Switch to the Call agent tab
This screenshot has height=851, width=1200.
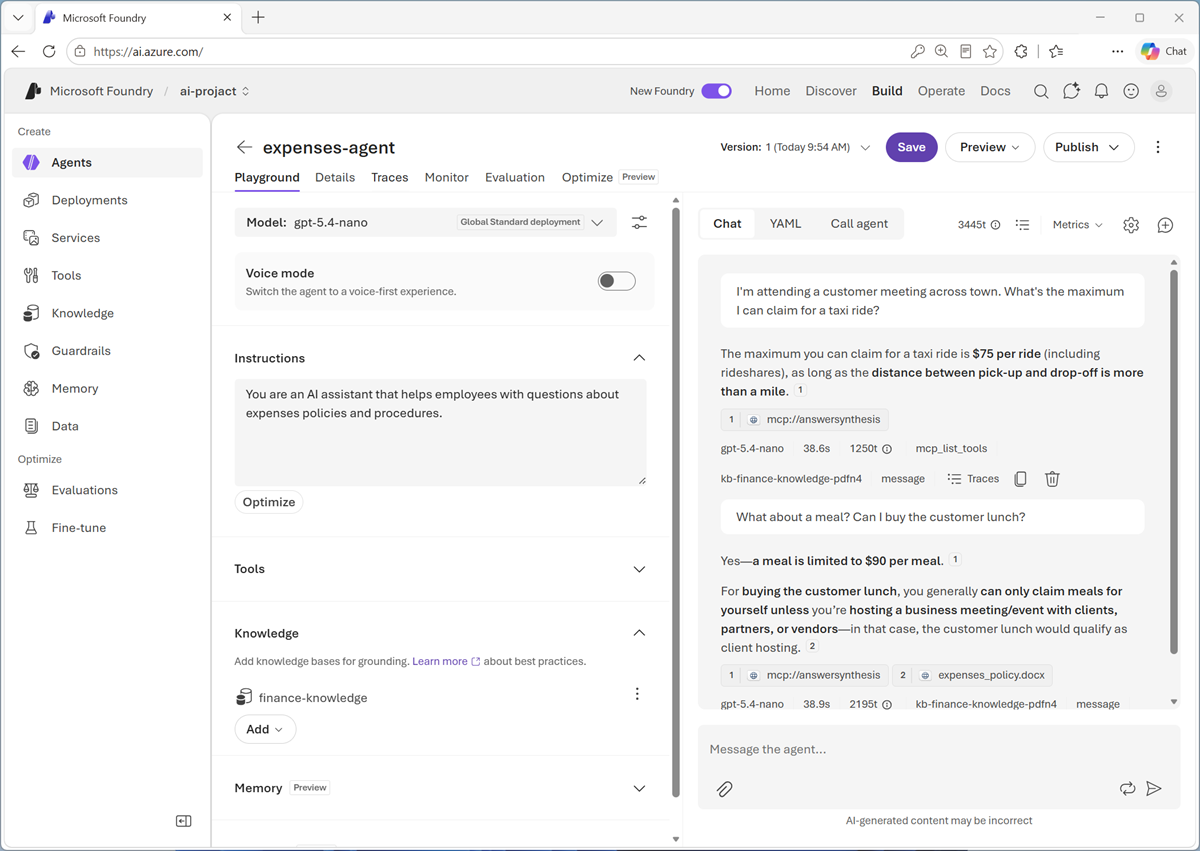(859, 223)
